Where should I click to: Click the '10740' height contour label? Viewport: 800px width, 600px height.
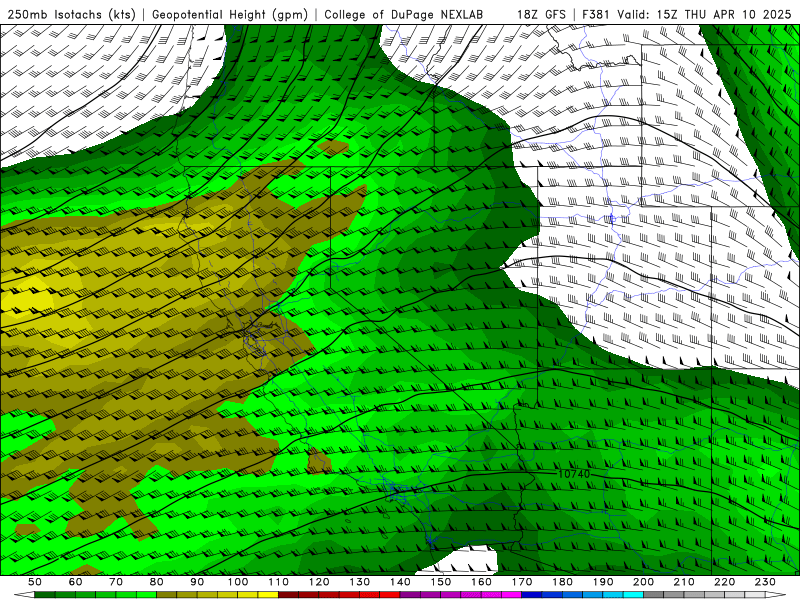(574, 474)
